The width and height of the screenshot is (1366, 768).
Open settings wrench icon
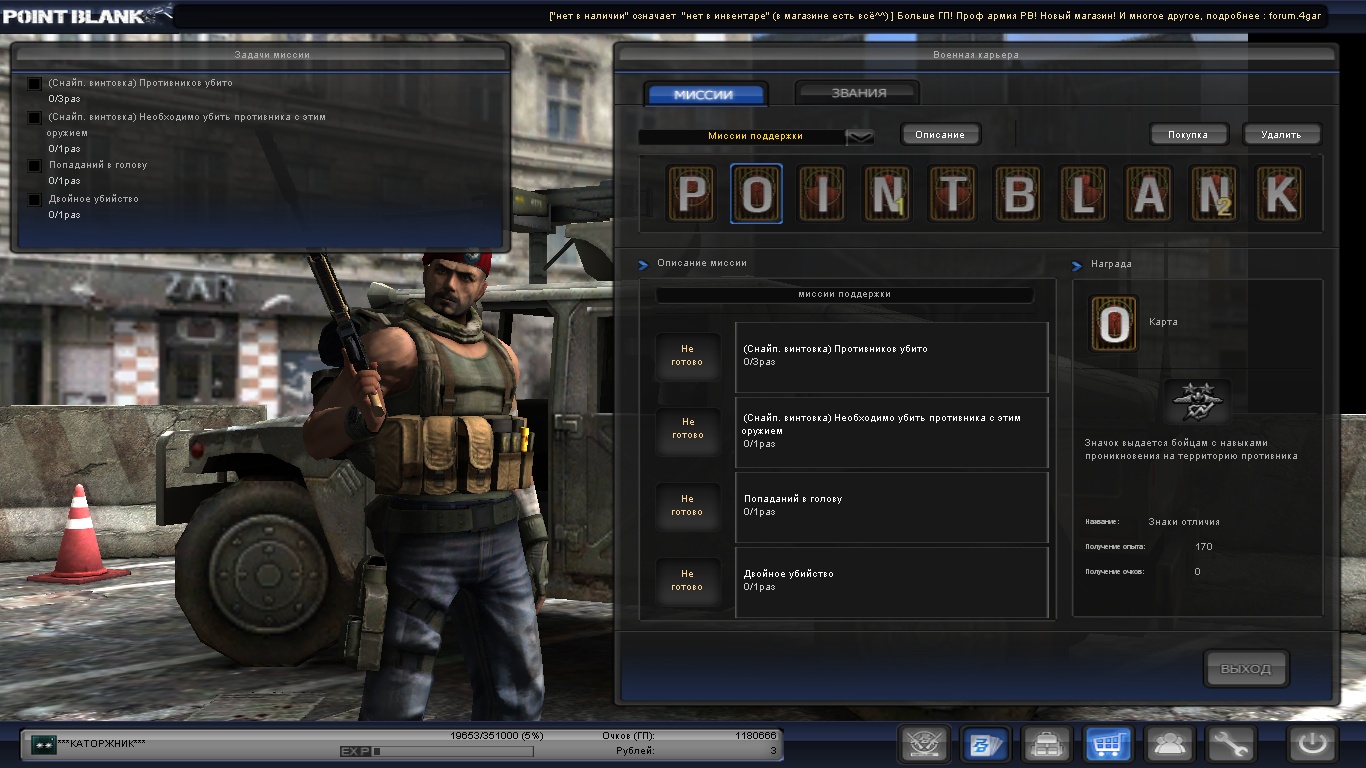[x=1229, y=744]
